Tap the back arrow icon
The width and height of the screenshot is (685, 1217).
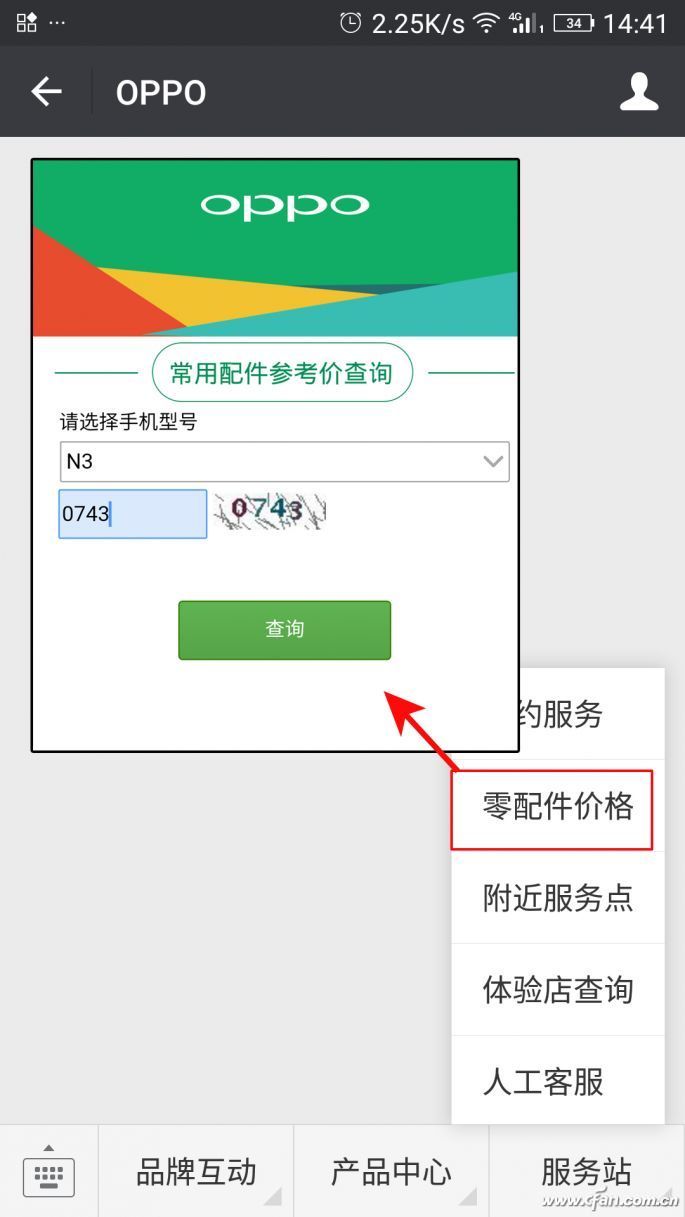[x=46, y=92]
